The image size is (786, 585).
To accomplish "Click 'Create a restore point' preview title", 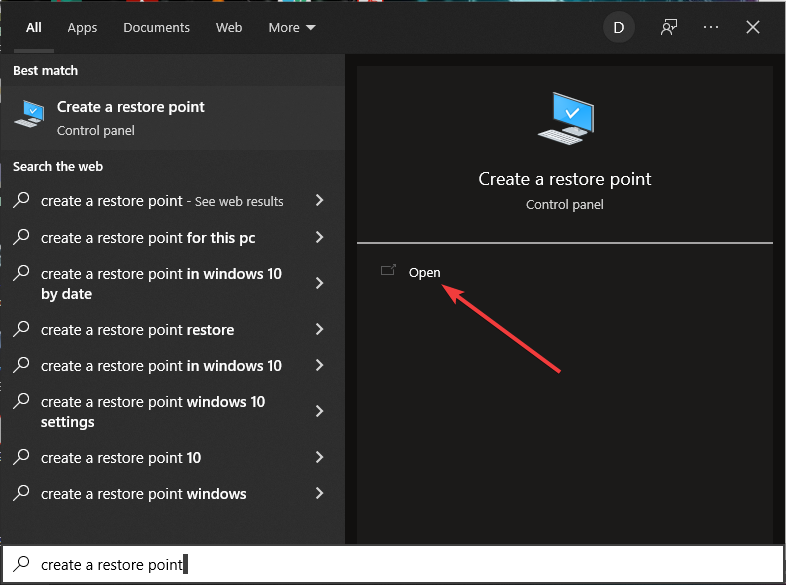I will pyautogui.click(x=564, y=179).
